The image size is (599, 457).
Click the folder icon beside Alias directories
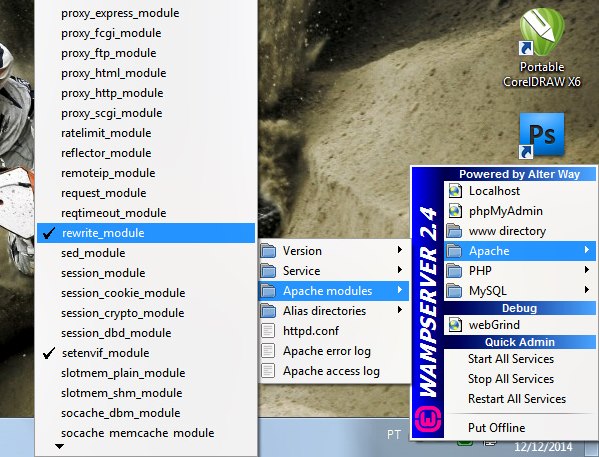tap(268, 311)
